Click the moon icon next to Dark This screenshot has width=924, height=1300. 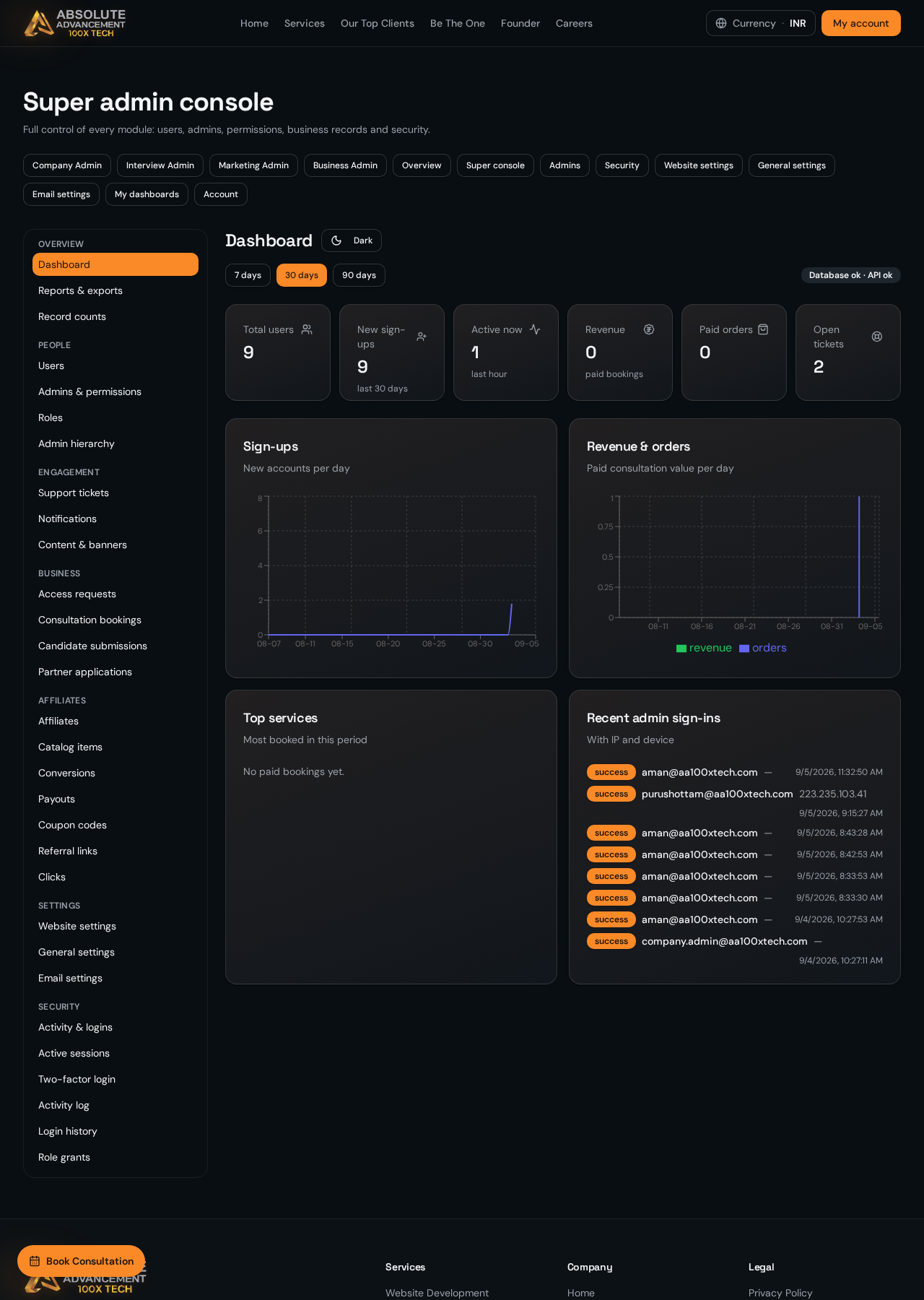[x=336, y=240]
